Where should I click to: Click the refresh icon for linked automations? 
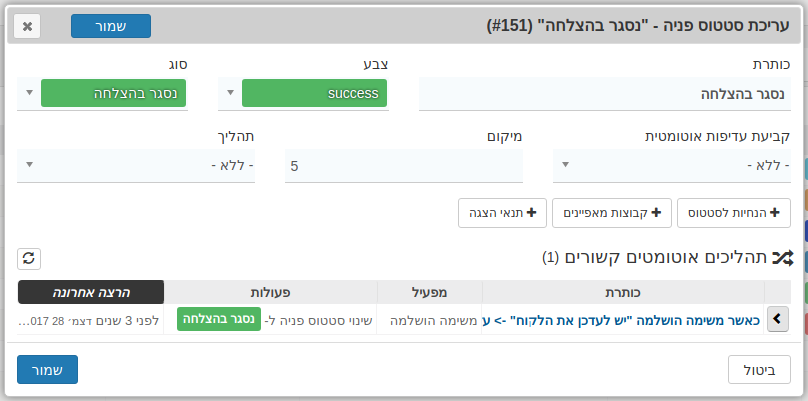coord(29,259)
